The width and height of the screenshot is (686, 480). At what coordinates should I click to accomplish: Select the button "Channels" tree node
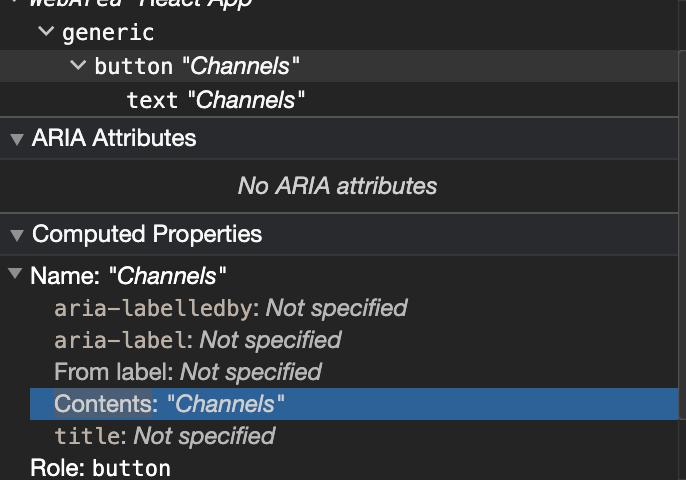(x=197, y=67)
